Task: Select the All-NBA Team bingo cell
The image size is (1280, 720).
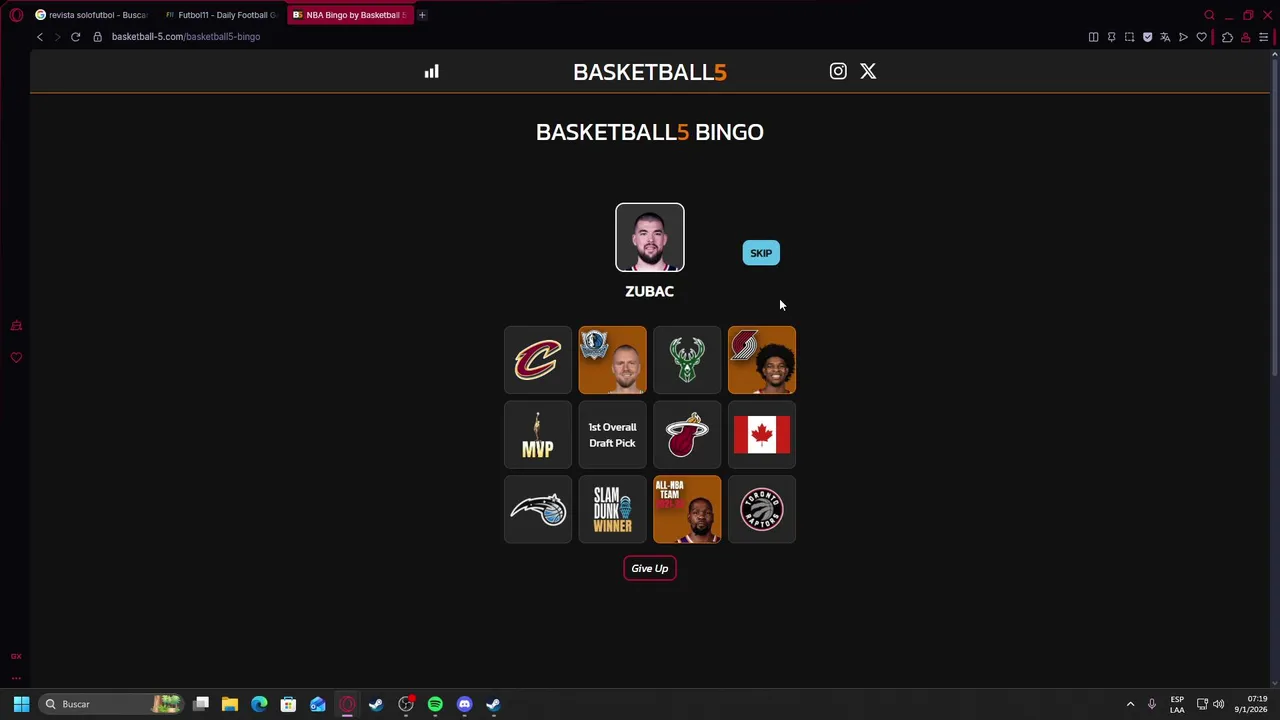Action: point(687,510)
